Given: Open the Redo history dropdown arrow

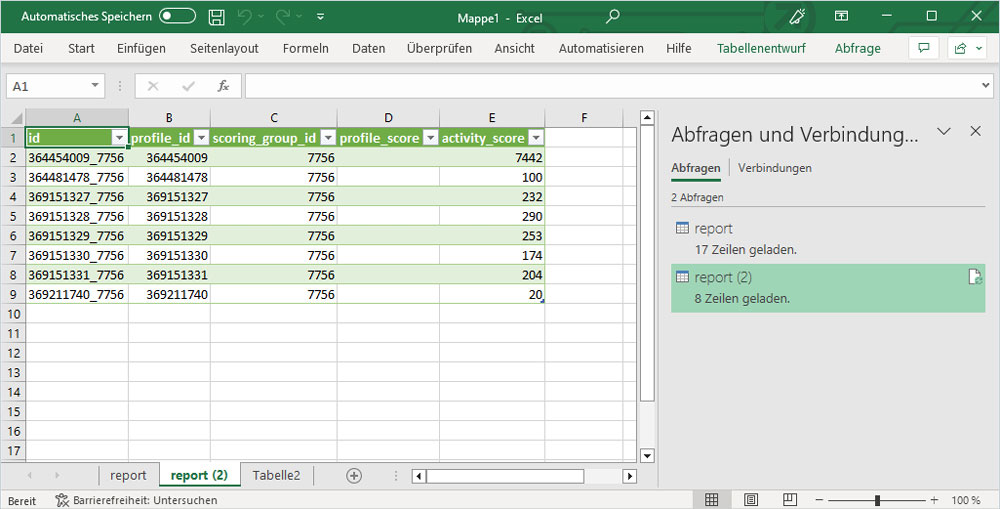Looking at the screenshot, I should (x=299, y=17).
